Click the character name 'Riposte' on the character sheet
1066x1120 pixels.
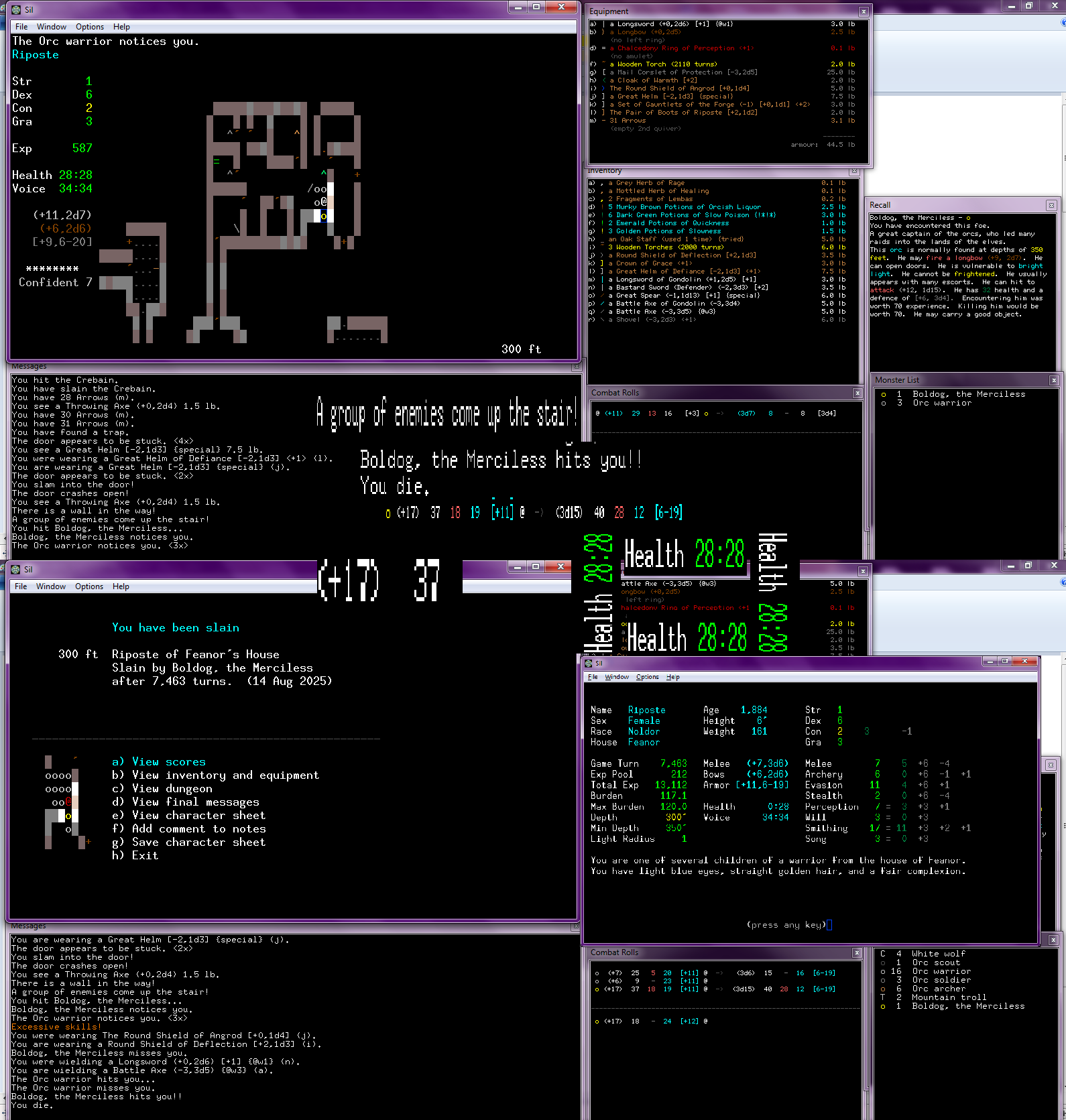coord(646,710)
